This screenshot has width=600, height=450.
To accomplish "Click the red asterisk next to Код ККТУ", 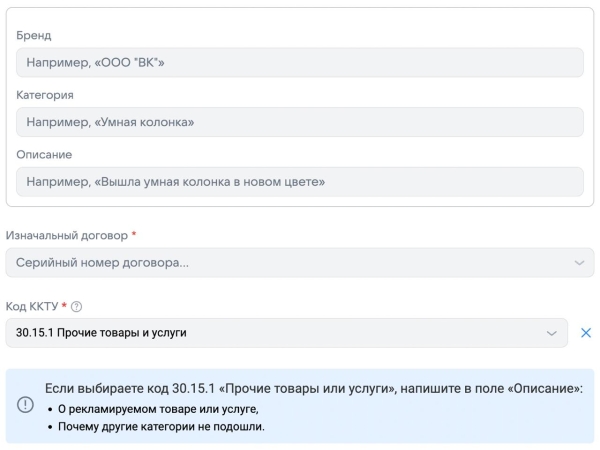I will click(64, 306).
